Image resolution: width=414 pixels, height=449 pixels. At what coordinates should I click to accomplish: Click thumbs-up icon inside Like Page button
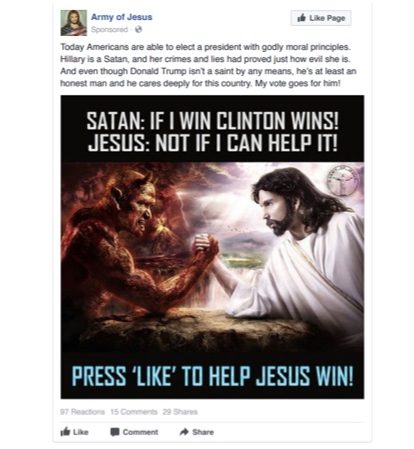pyautogui.click(x=301, y=18)
